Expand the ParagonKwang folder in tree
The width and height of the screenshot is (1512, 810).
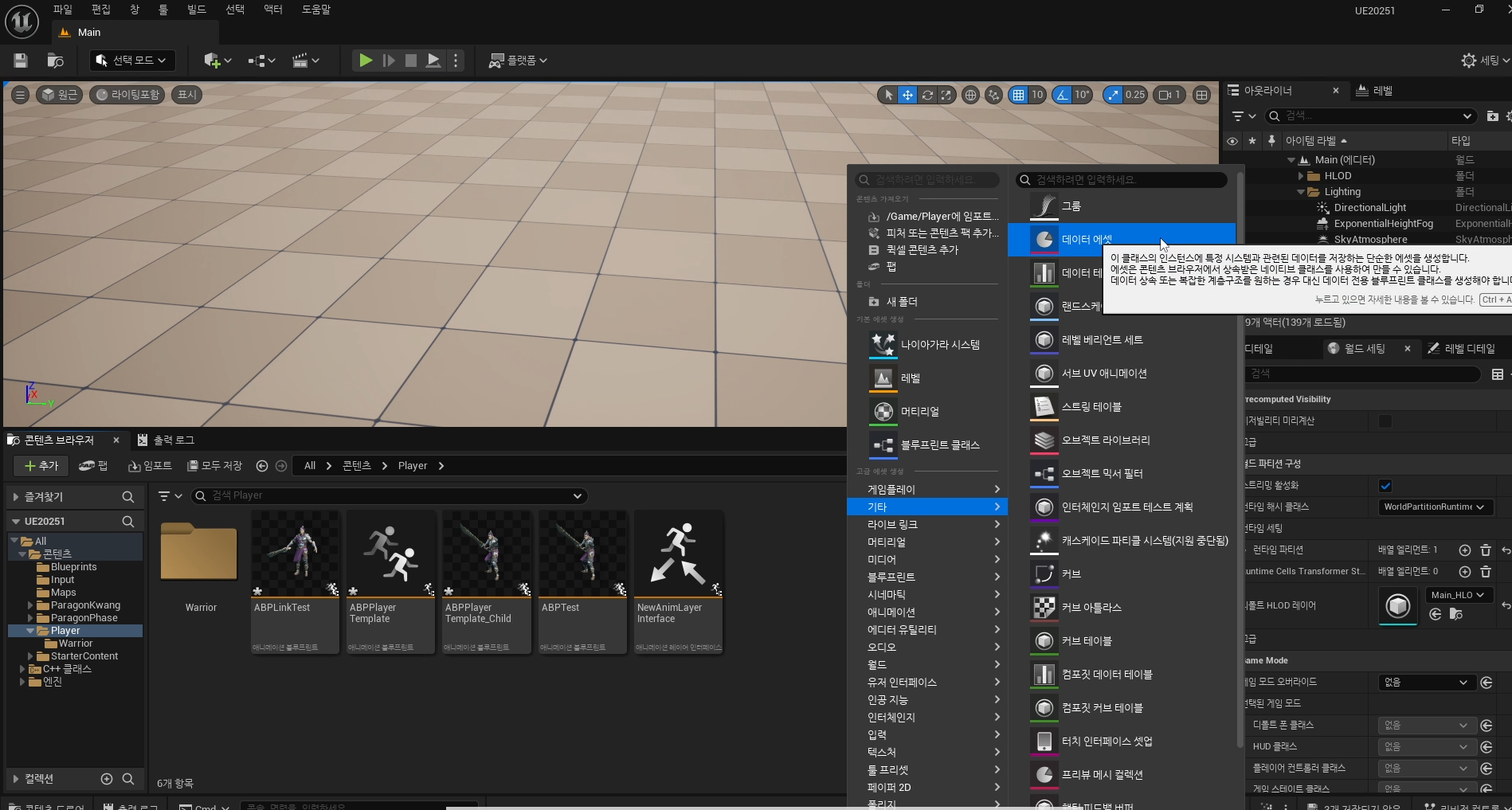coord(30,605)
